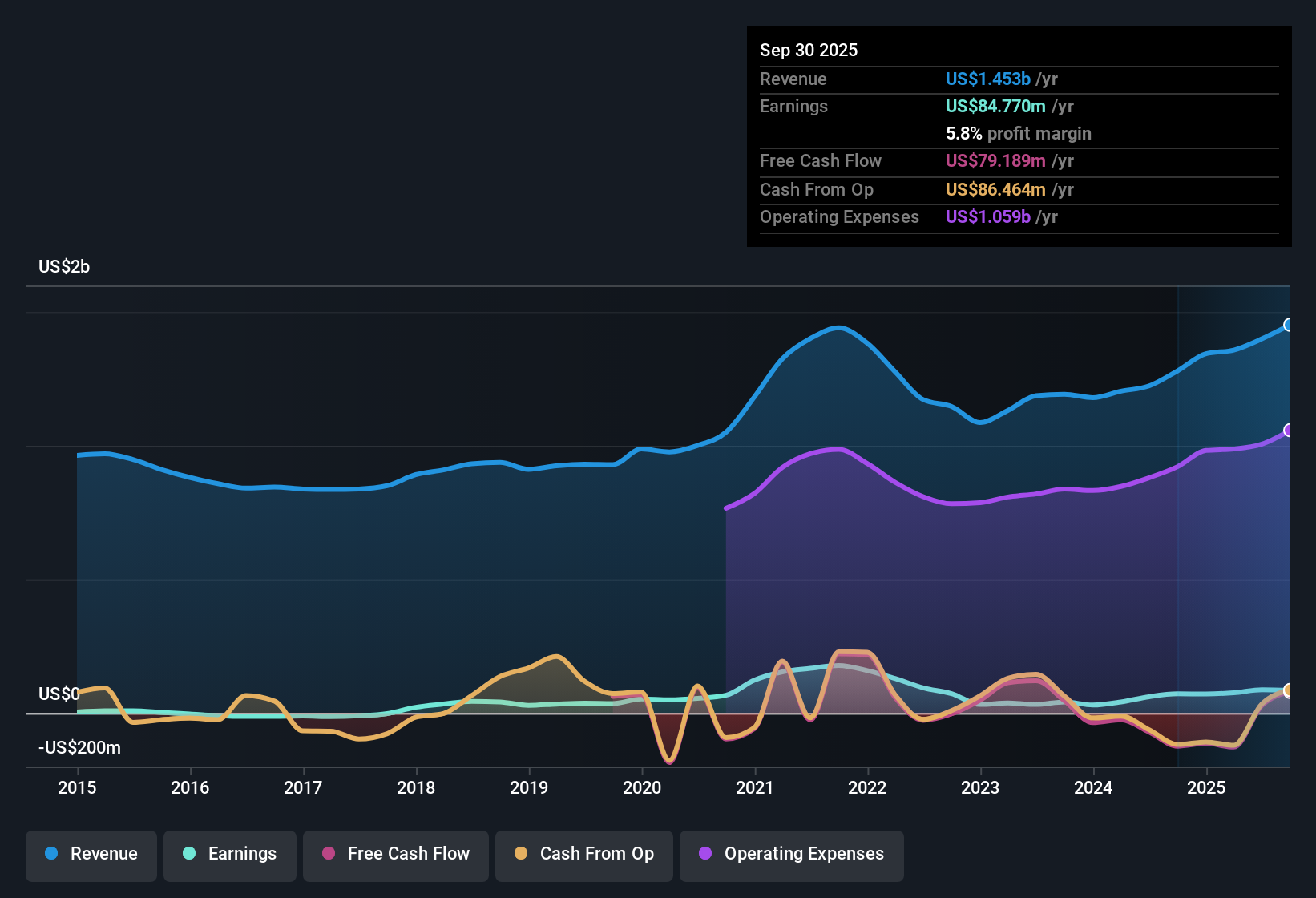Open the Free Cash Flow legend entry

395,854
